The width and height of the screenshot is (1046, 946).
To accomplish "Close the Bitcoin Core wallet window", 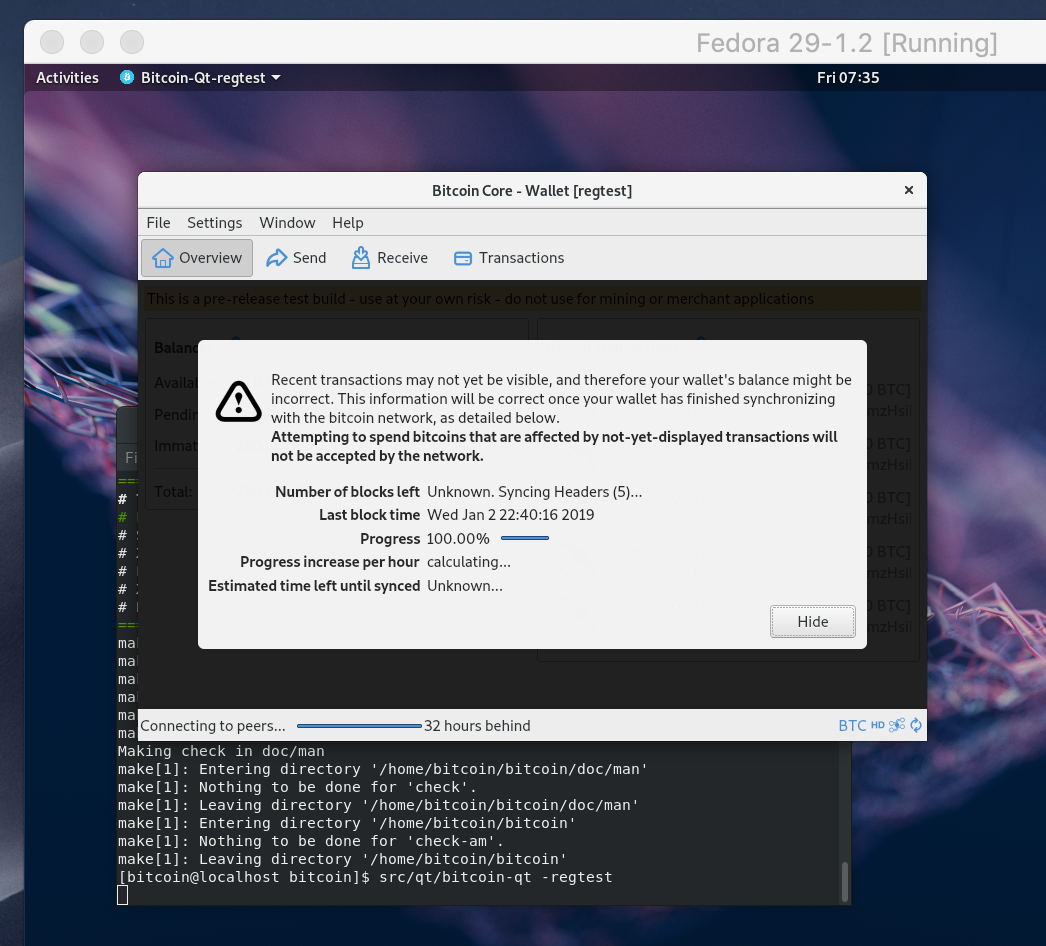I will point(909,190).
